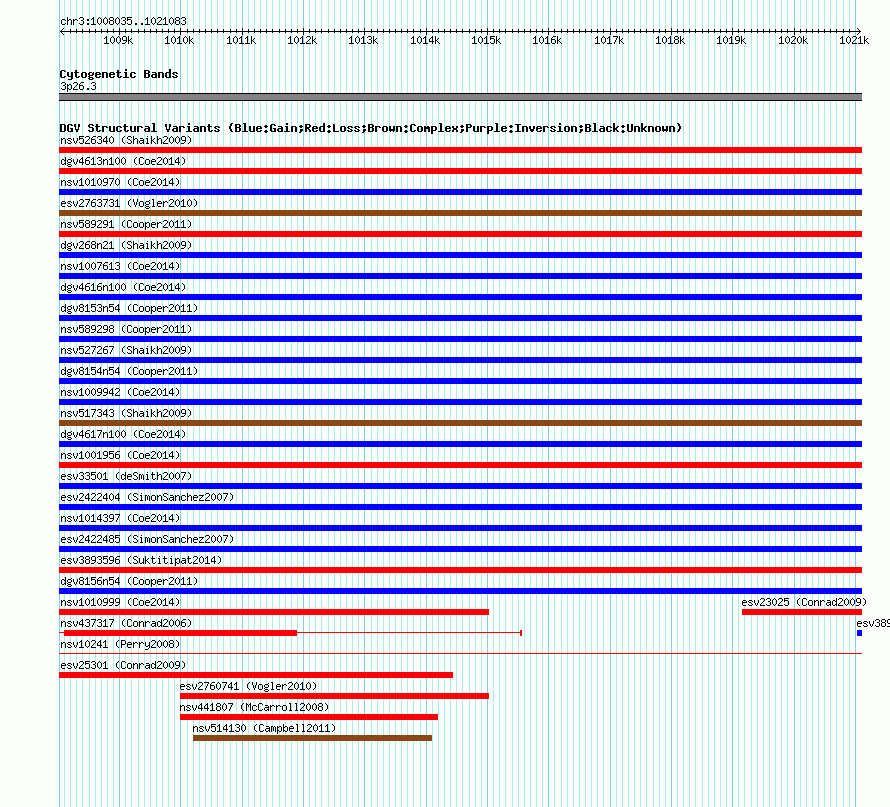
Task: Select the nsv517343 (Shaikh2009) brown complex bar
Action: pos(460,423)
